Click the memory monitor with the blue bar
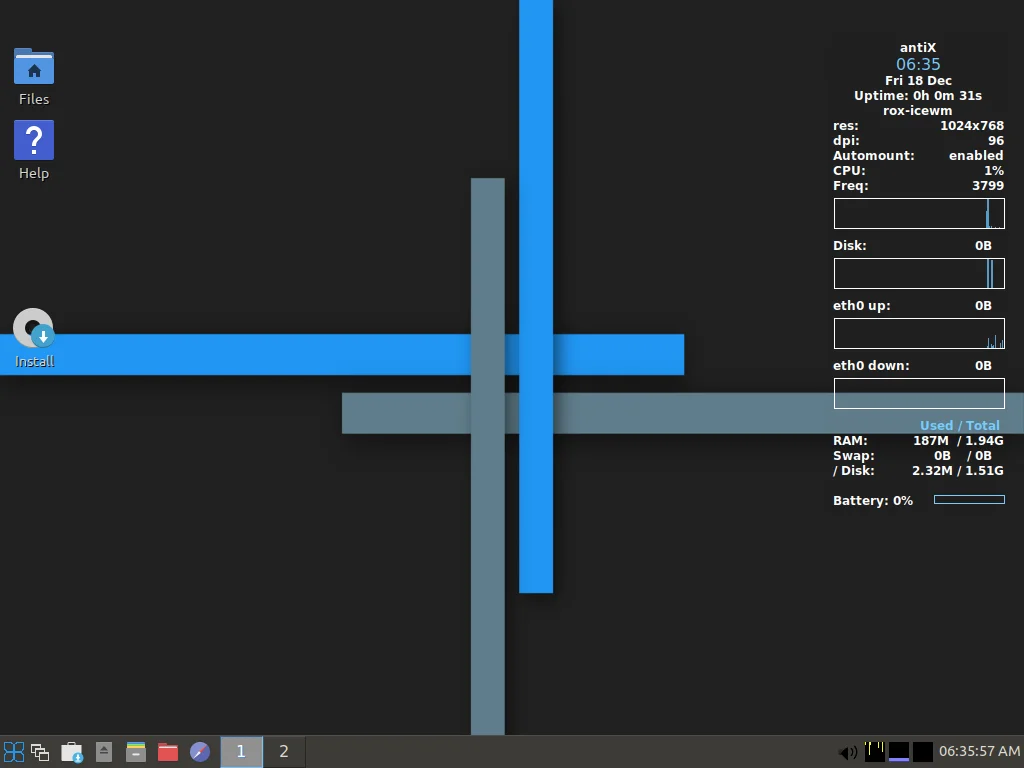 pyautogui.click(x=899, y=751)
